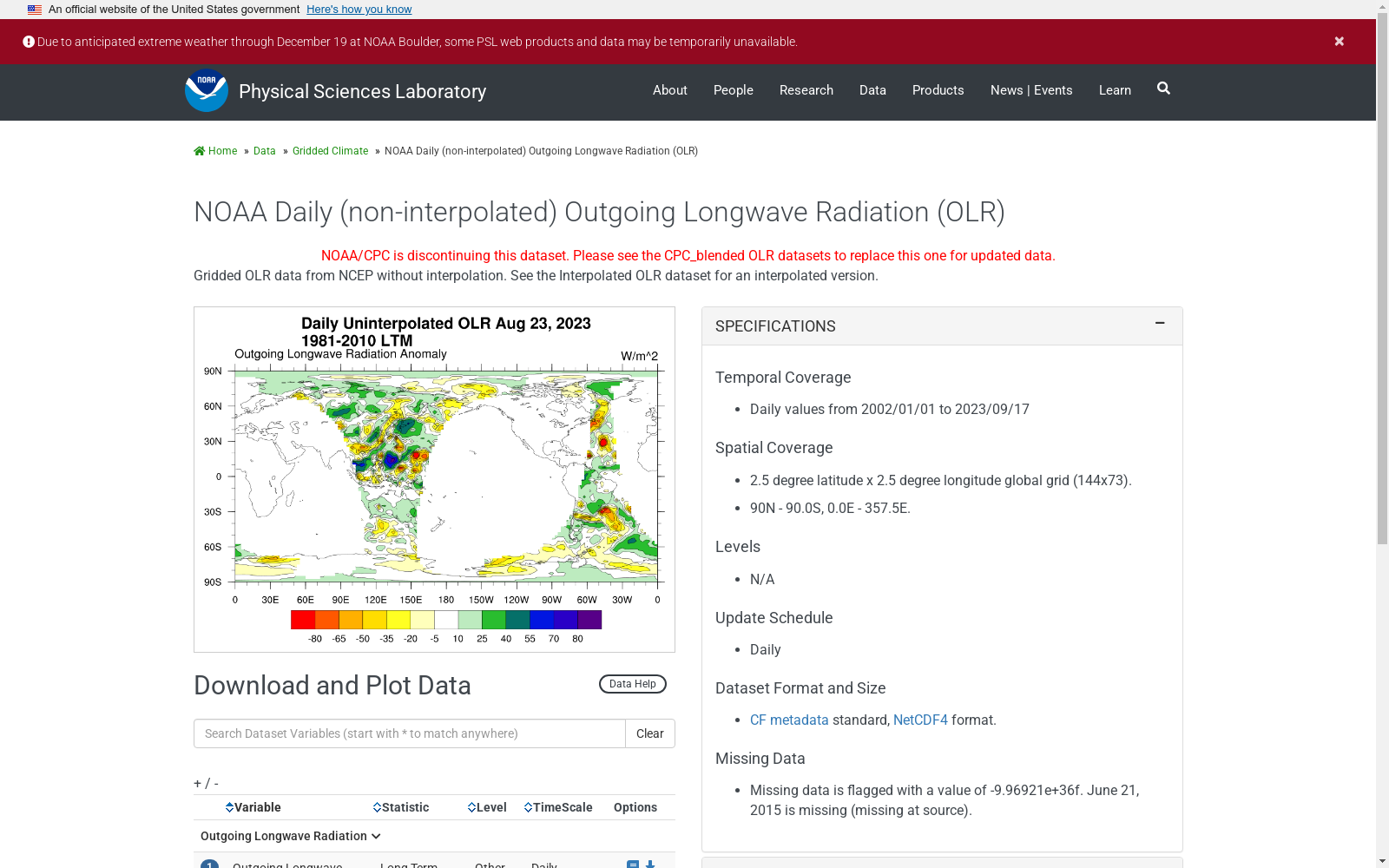
Task: Click the Missing Data heading
Action: point(760,759)
